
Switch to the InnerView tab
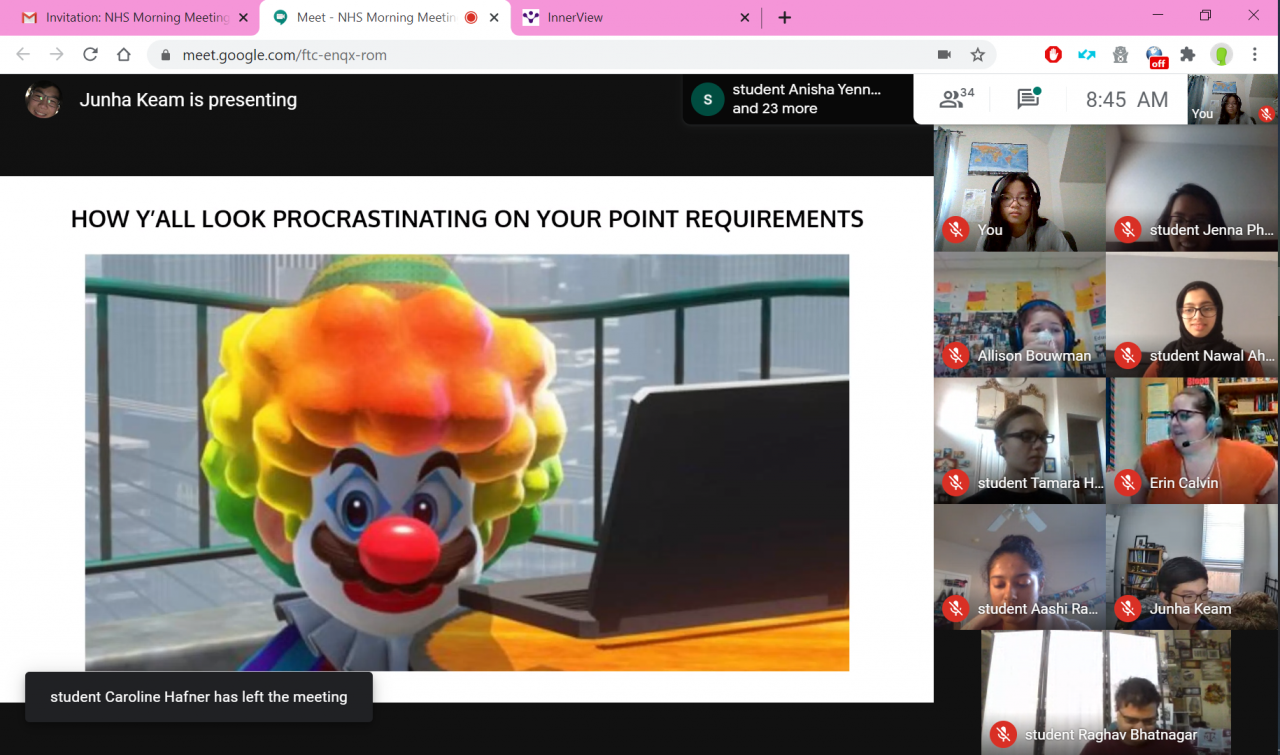pos(636,17)
